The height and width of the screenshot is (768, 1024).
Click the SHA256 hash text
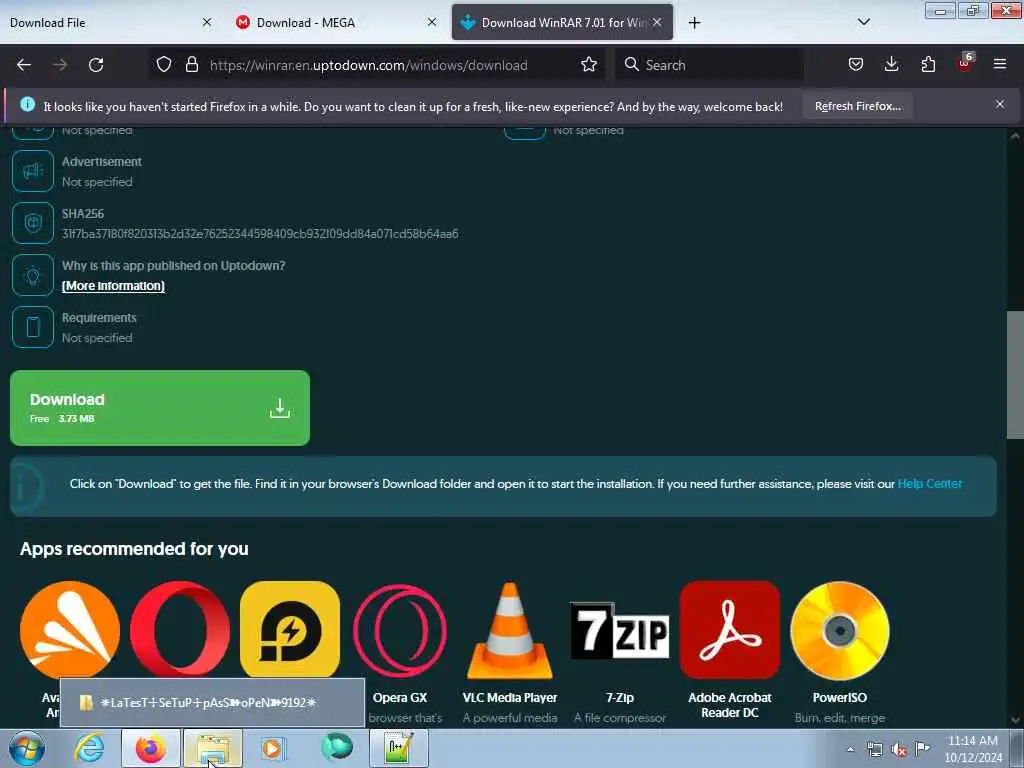coord(260,234)
